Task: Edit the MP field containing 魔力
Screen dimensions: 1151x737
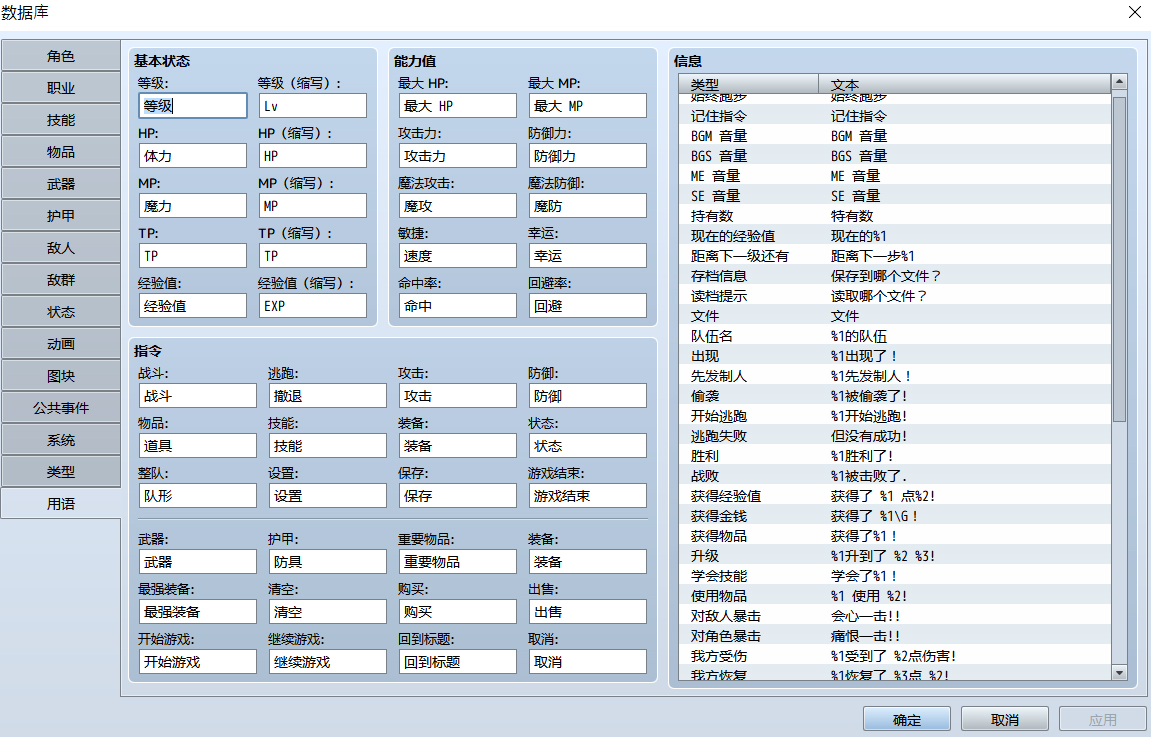Action: (193, 206)
